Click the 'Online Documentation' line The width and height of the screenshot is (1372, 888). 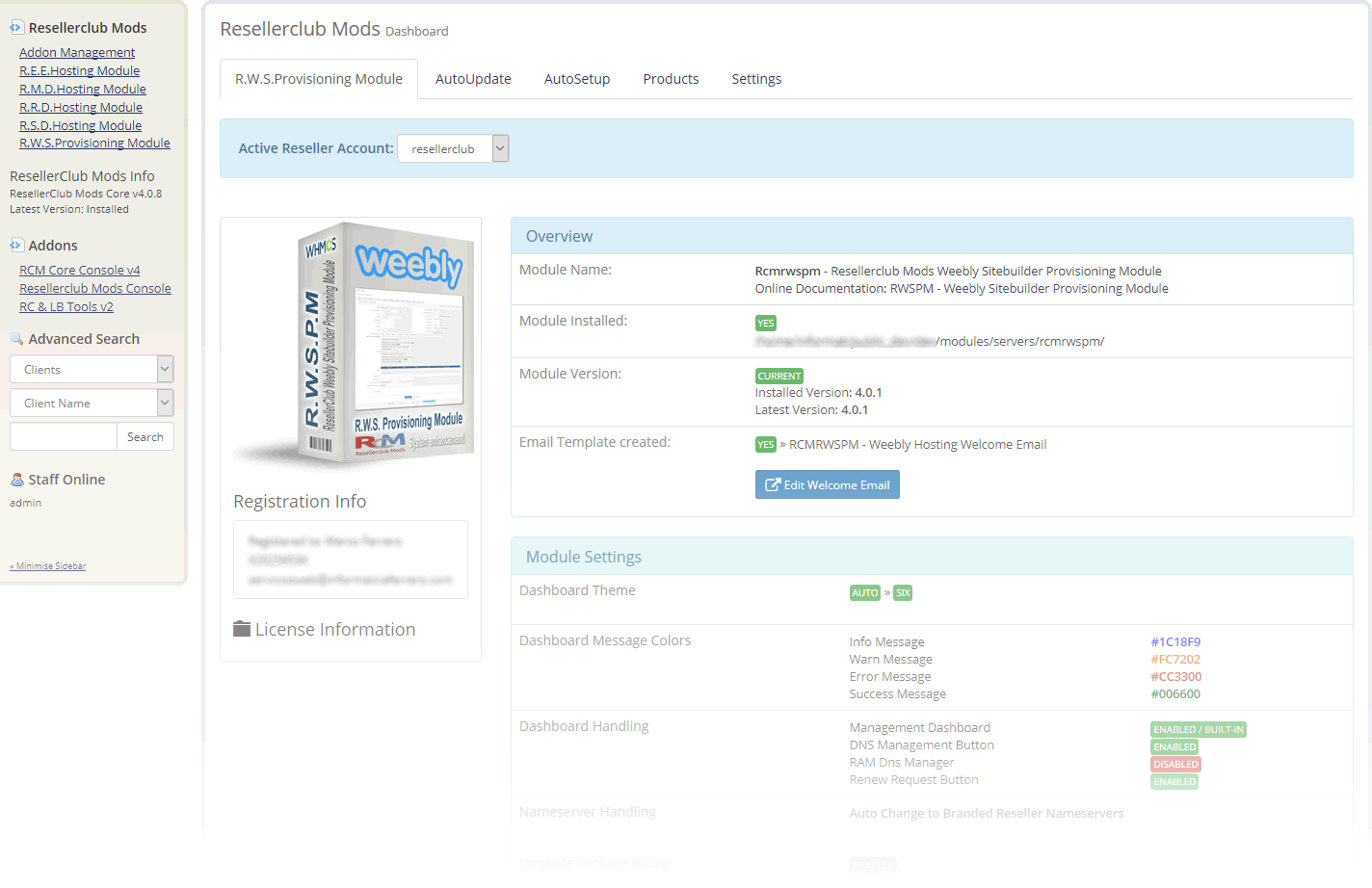pos(962,289)
